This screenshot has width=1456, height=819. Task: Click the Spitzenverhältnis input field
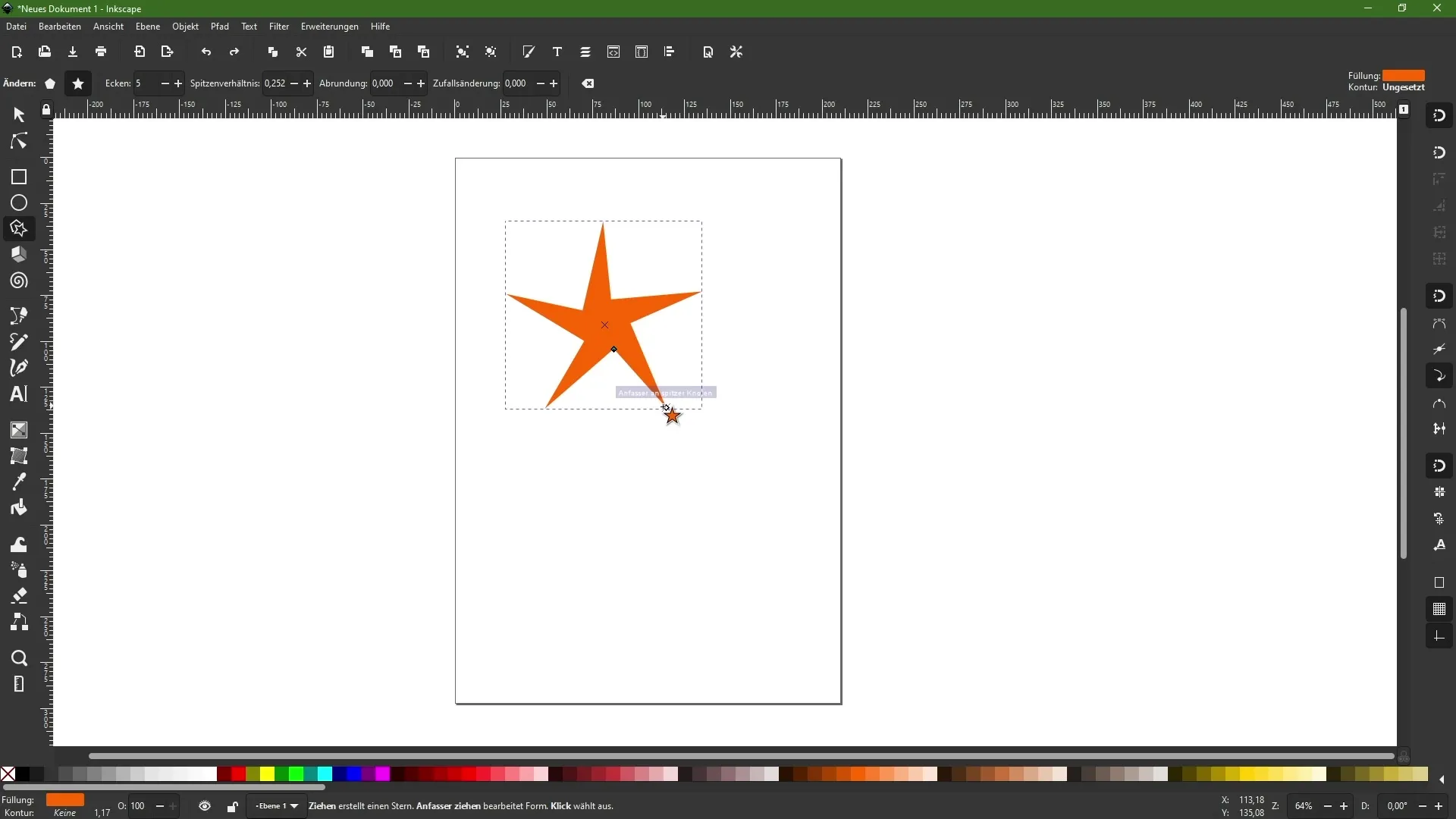pos(274,83)
